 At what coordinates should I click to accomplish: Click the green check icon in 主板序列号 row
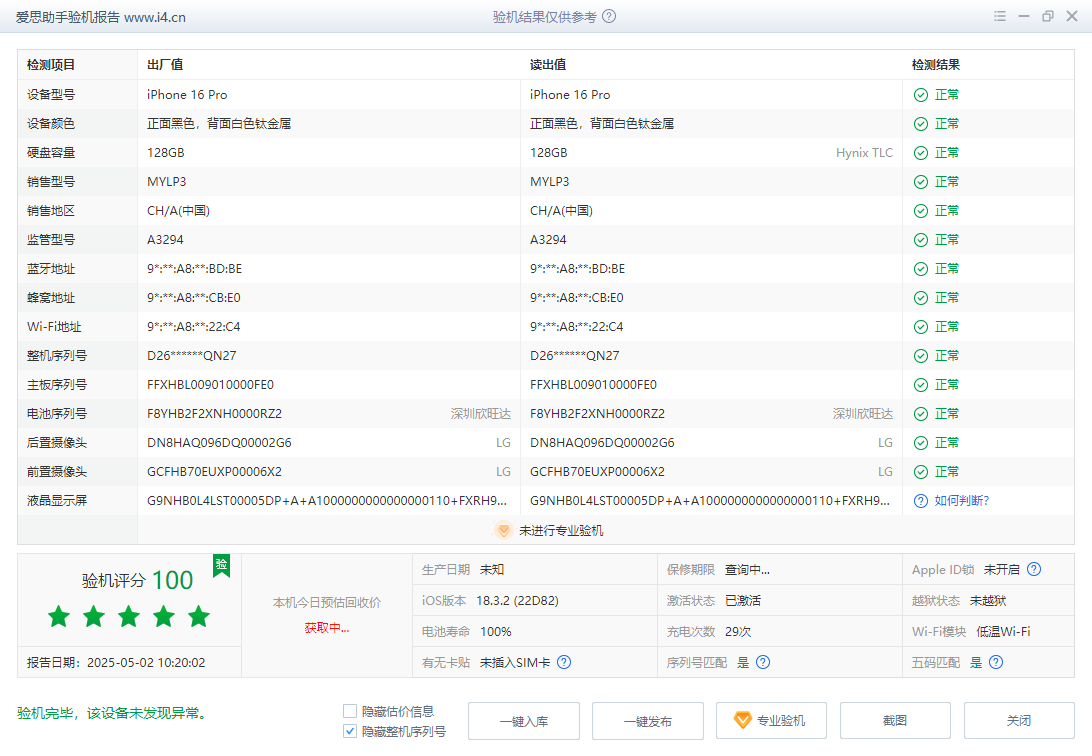pos(921,385)
